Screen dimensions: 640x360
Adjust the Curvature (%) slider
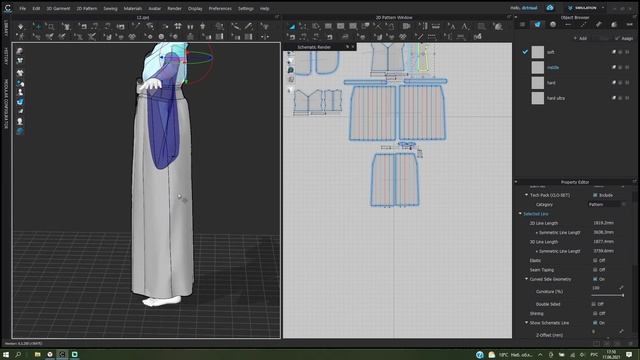click(608, 295)
